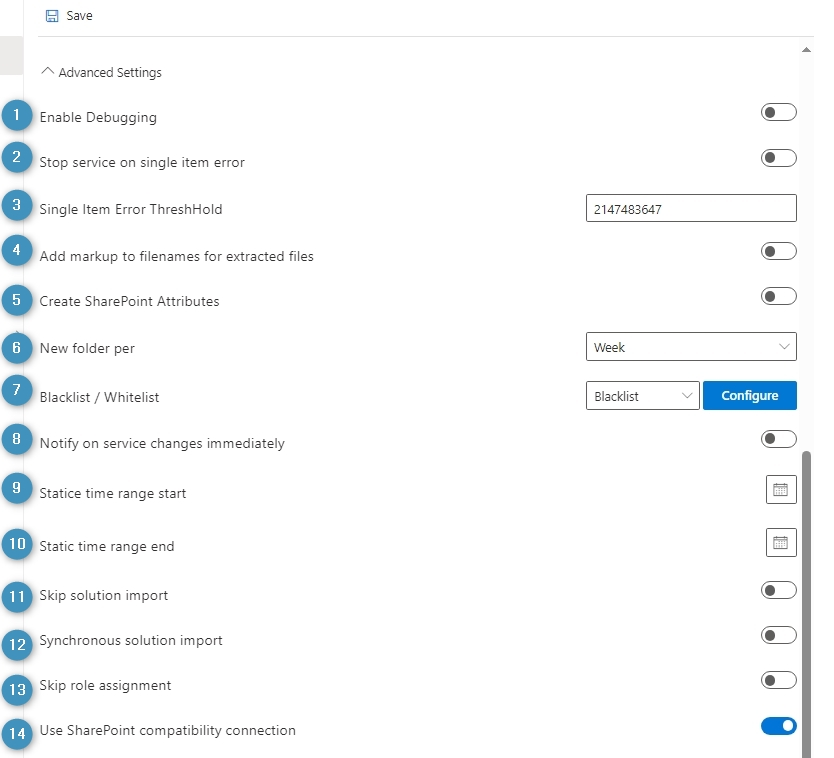Collapse the Advanced Settings section
The image size is (834, 758).
101,72
